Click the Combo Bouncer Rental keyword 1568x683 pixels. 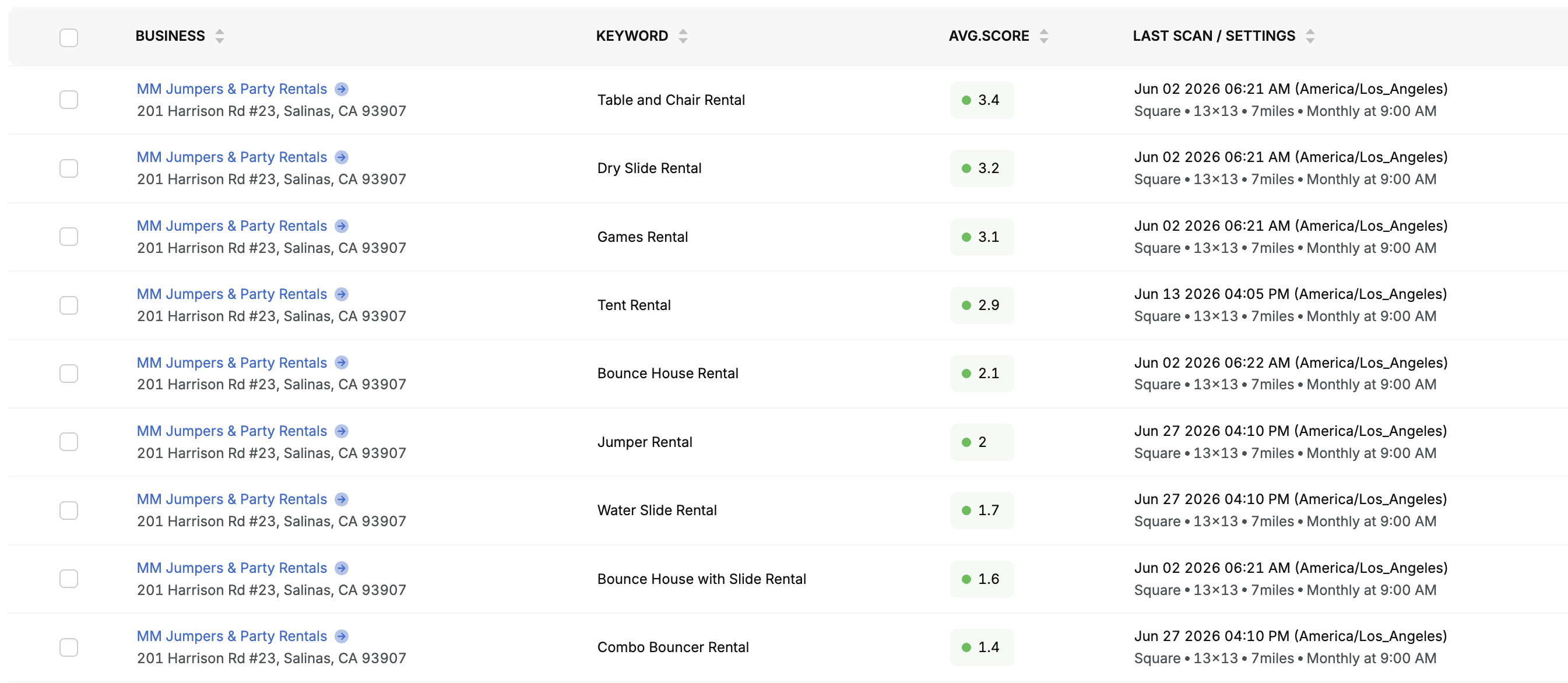[673, 647]
